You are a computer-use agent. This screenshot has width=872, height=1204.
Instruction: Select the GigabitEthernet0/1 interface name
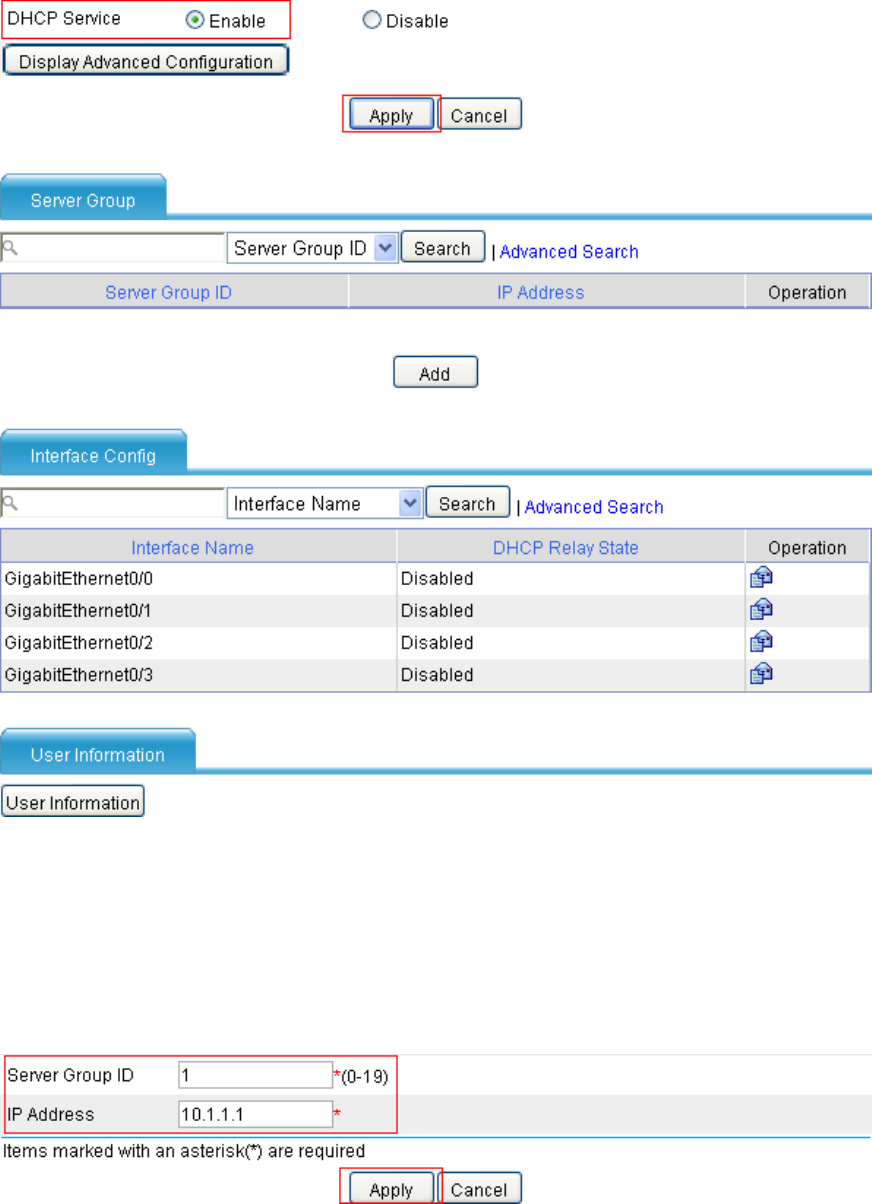coord(78,610)
